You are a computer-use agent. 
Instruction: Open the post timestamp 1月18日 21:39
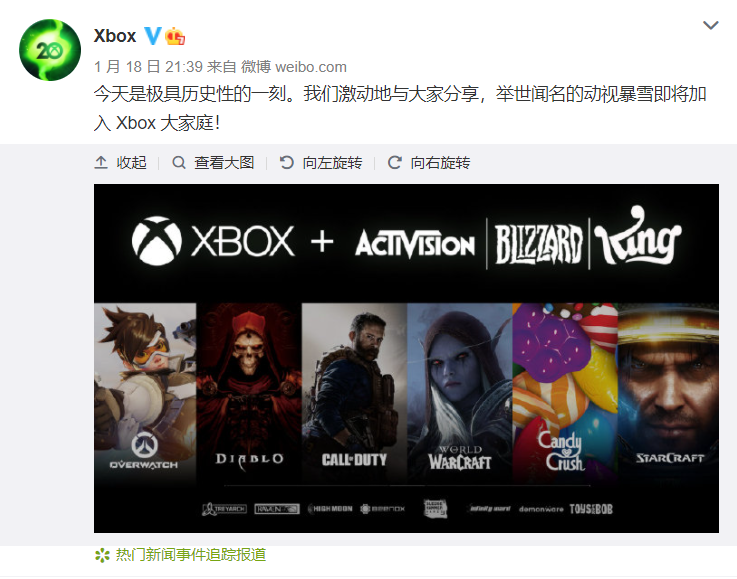tap(148, 67)
